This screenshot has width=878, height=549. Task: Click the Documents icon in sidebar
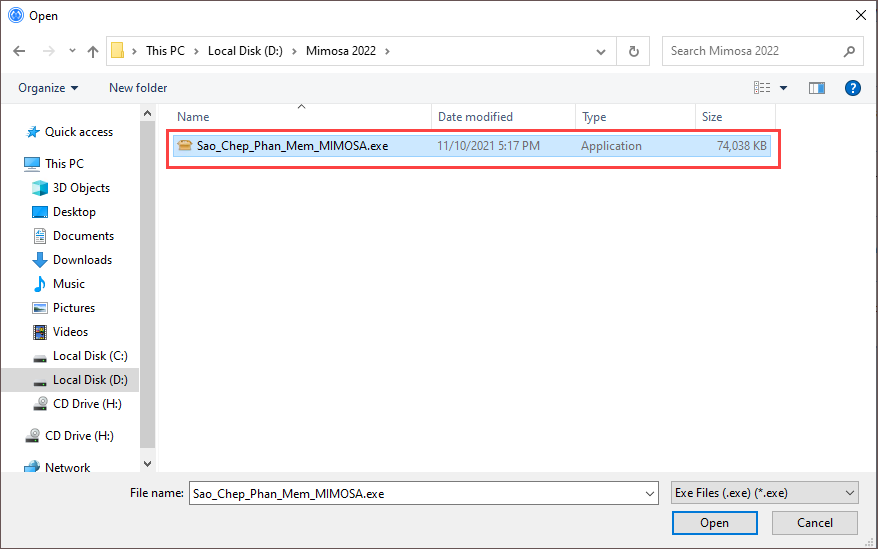click(x=40, y=236)
